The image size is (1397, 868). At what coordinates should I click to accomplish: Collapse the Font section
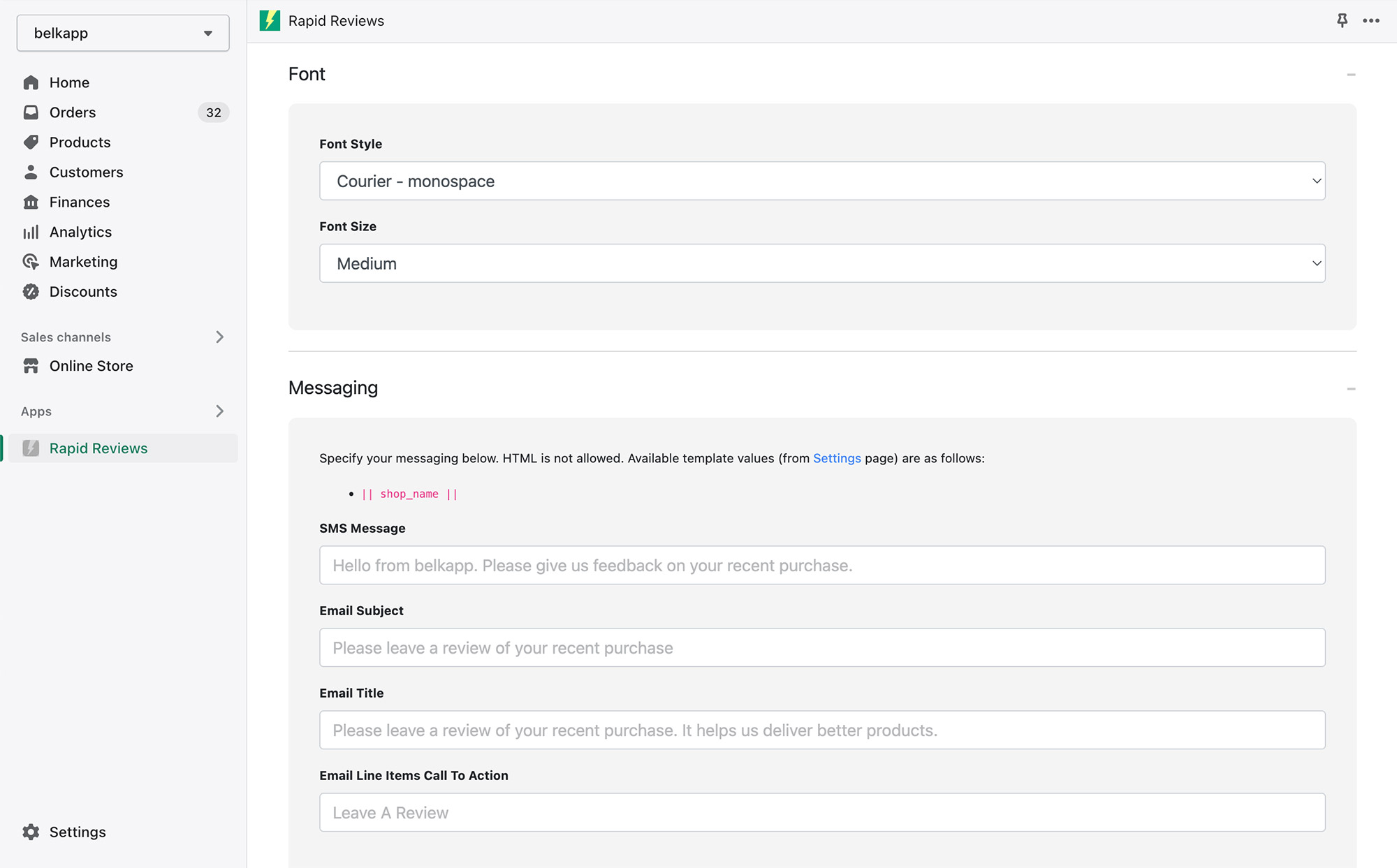pos(1351,75)
